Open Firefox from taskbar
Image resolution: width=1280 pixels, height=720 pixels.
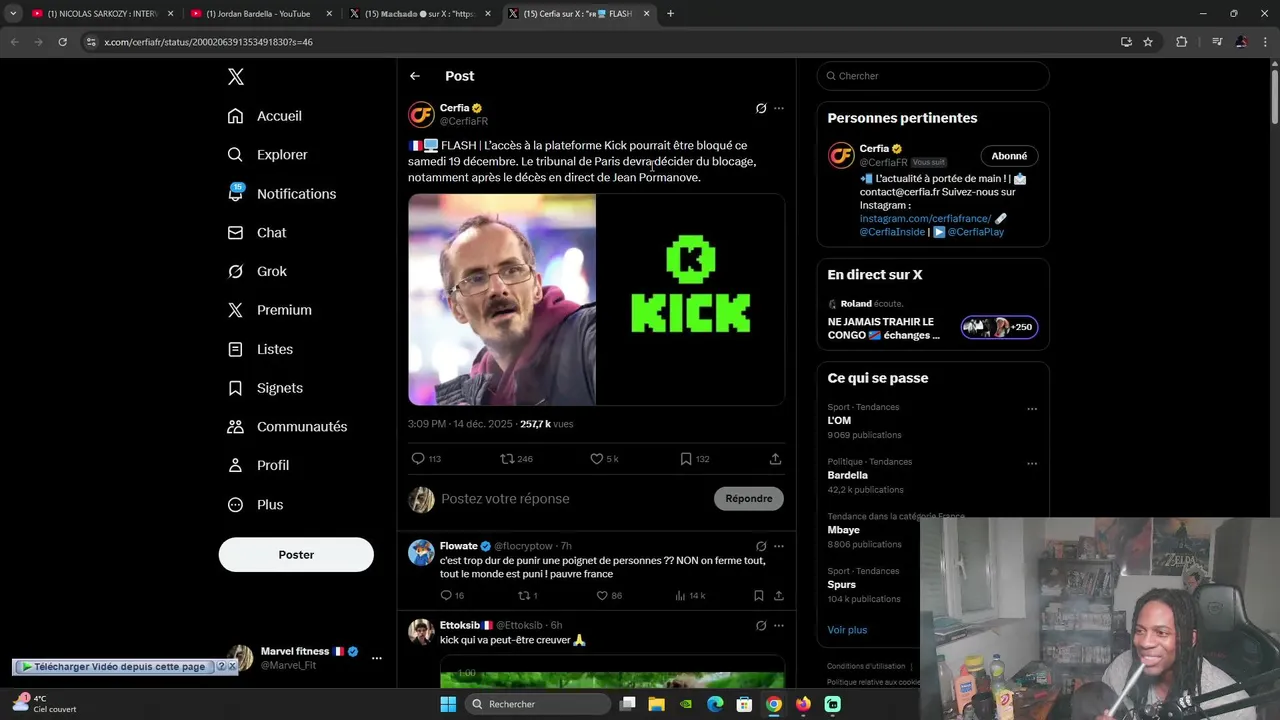pos(803,704)
